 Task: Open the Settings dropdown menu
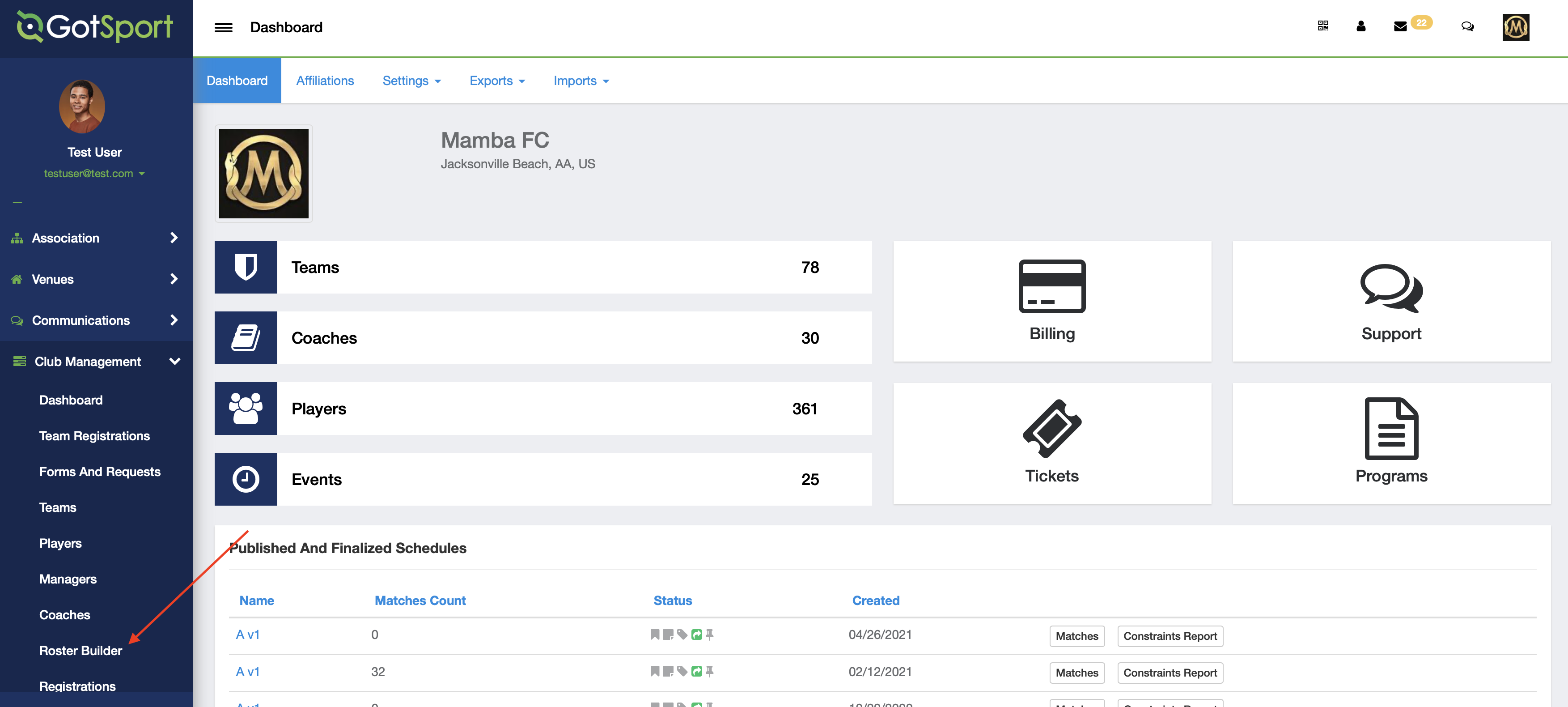[x=411, y=81]
